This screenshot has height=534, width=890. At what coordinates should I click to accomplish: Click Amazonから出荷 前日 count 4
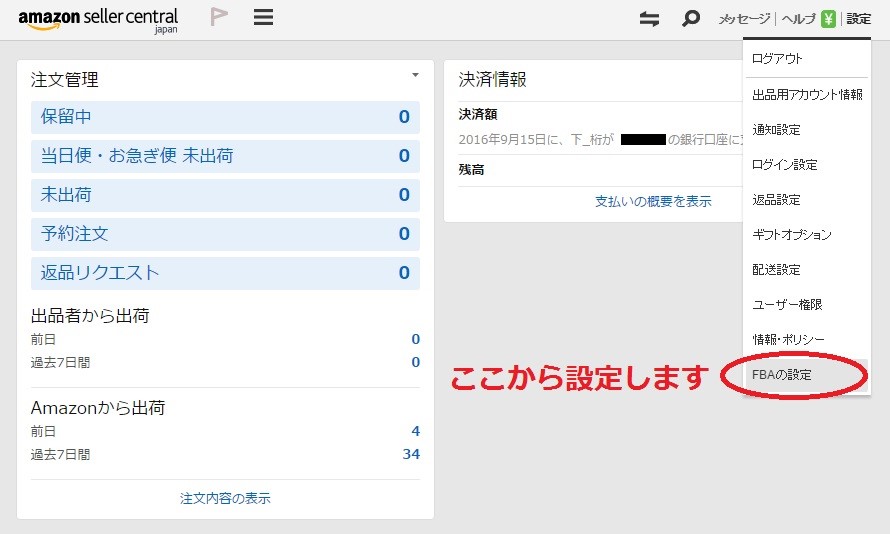(x=415, y=431)
